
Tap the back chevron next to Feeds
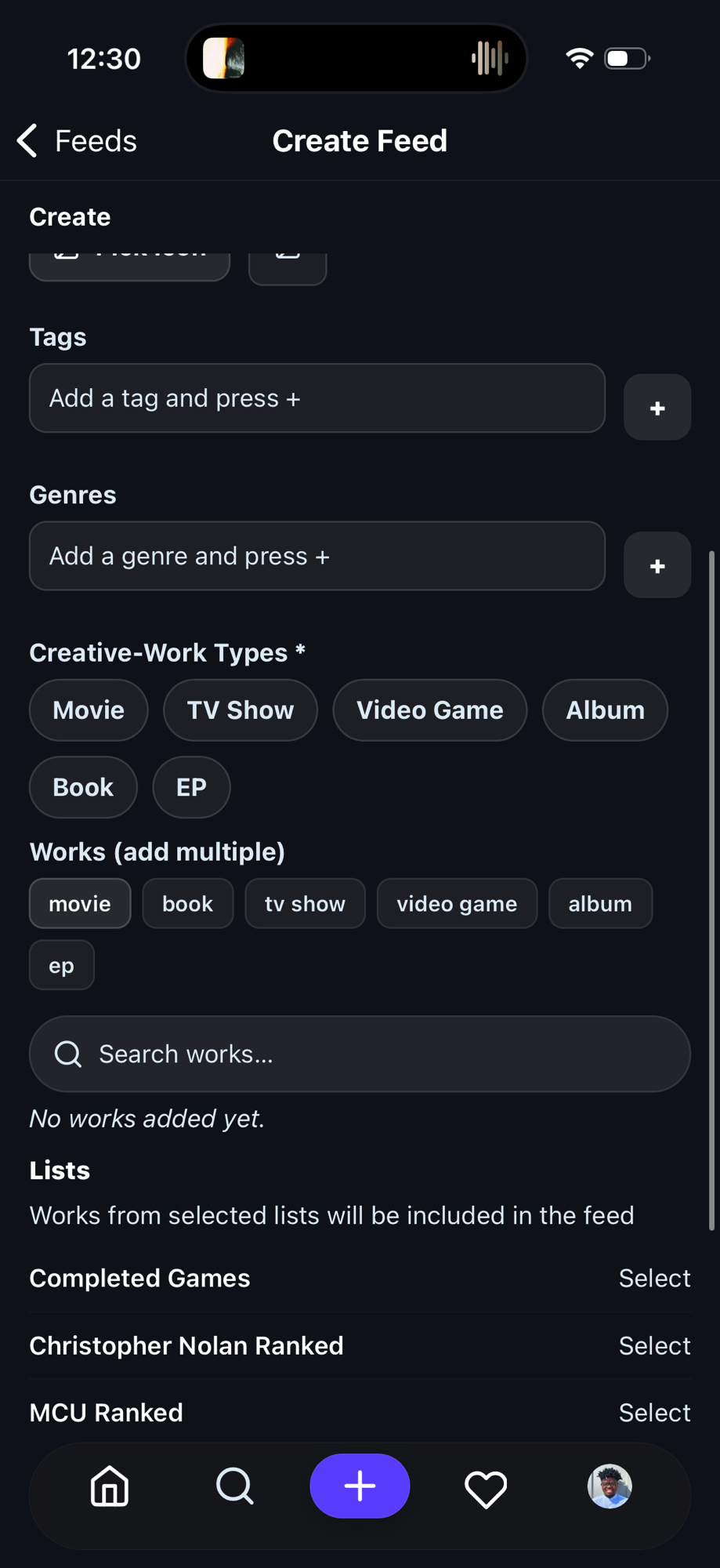28,141
